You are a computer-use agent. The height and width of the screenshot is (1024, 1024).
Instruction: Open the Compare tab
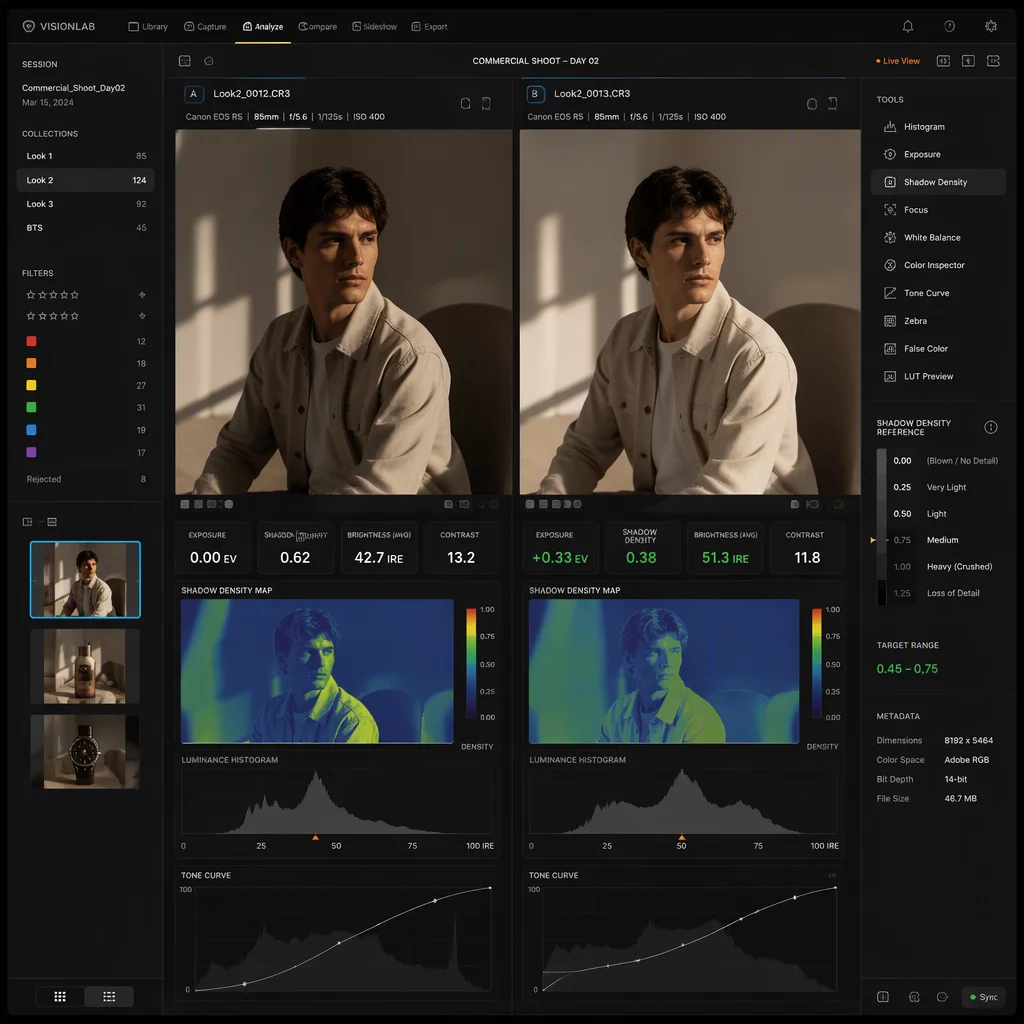318,27
